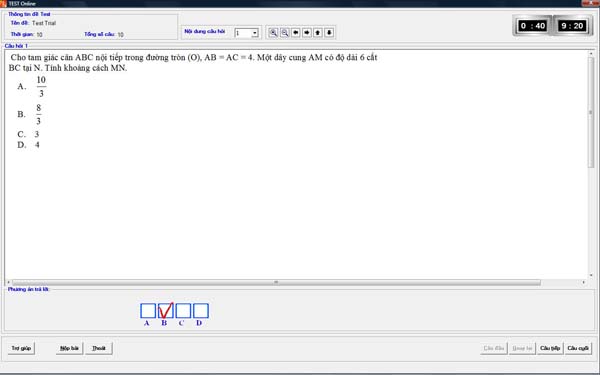The height and width of the screenshot is (375, 600).
Task: Submit the test with Nộp bài
Action: (x=69, y=348)
